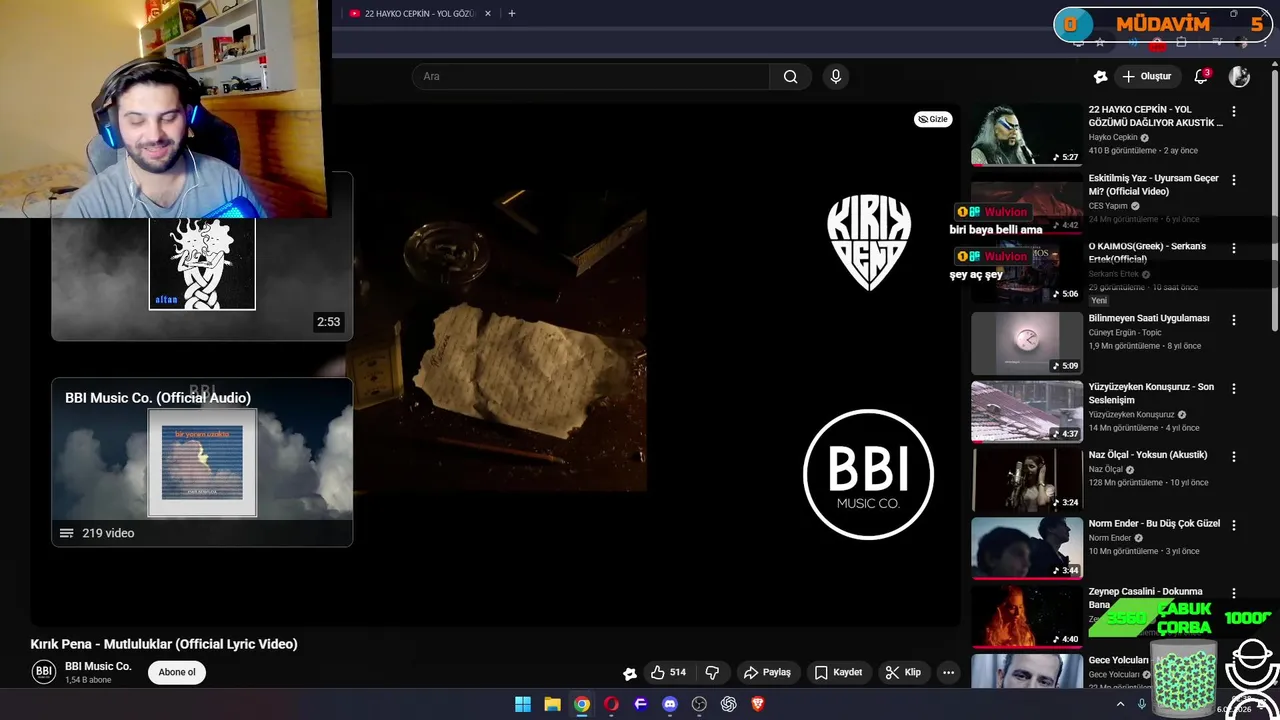
Task: Open Norm Ender 3:44 thumbnail
Action: click(1027, 548)
